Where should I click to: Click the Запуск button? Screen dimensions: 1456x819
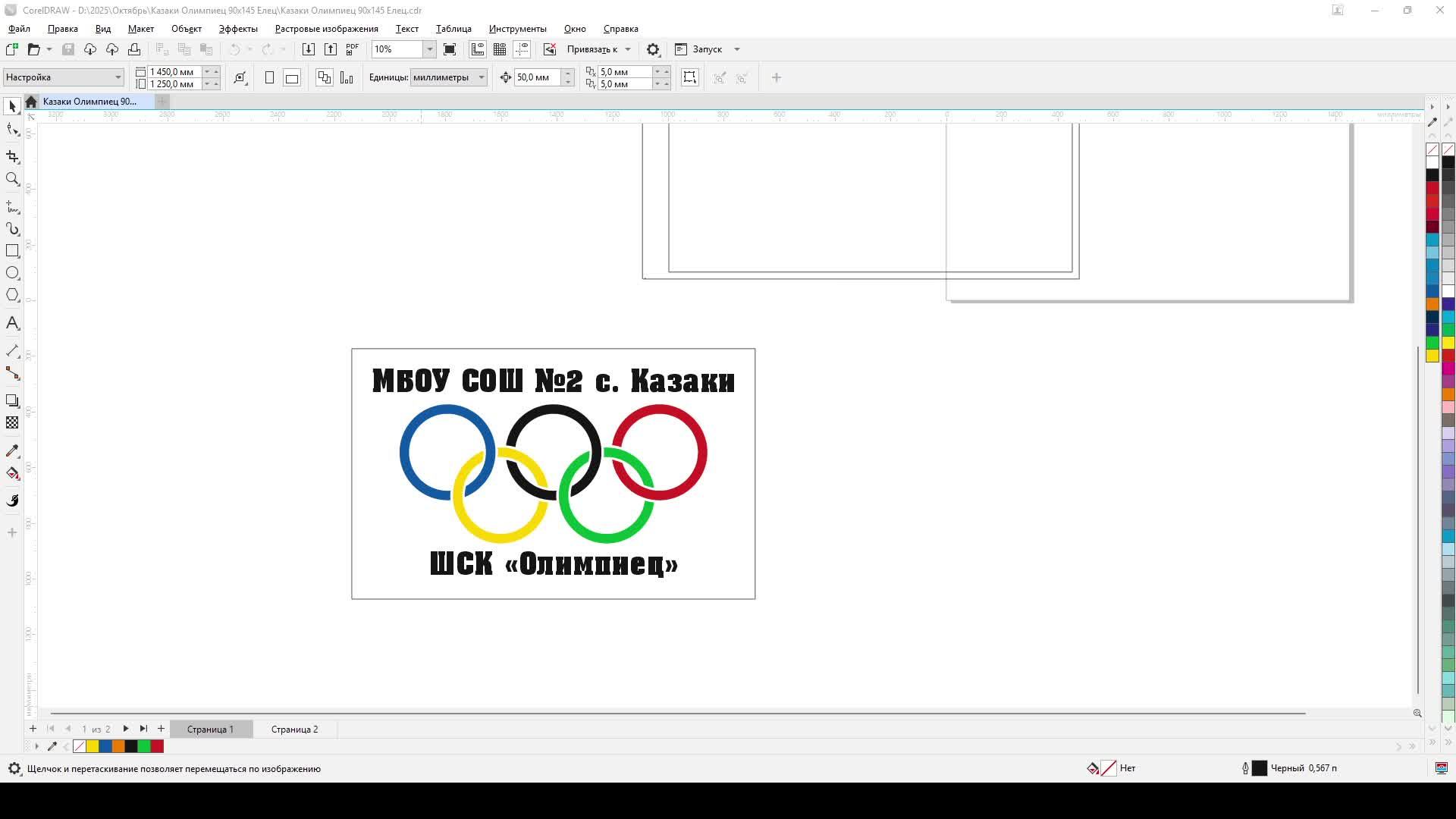[707, 49]
